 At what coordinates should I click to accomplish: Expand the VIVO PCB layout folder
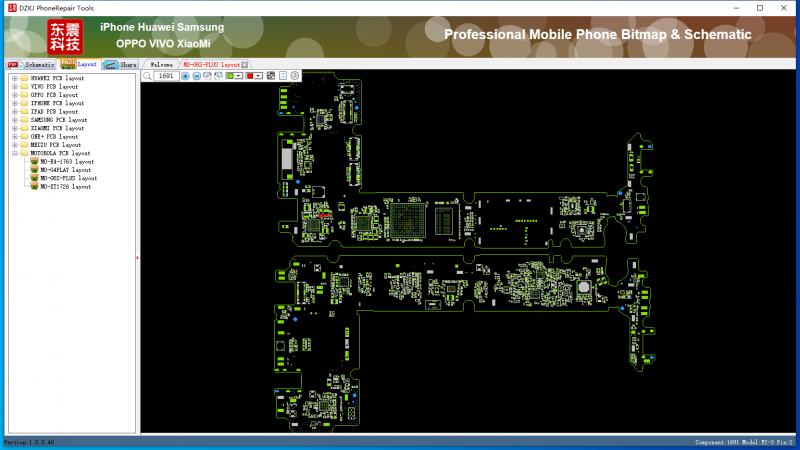tap(15, 87)
